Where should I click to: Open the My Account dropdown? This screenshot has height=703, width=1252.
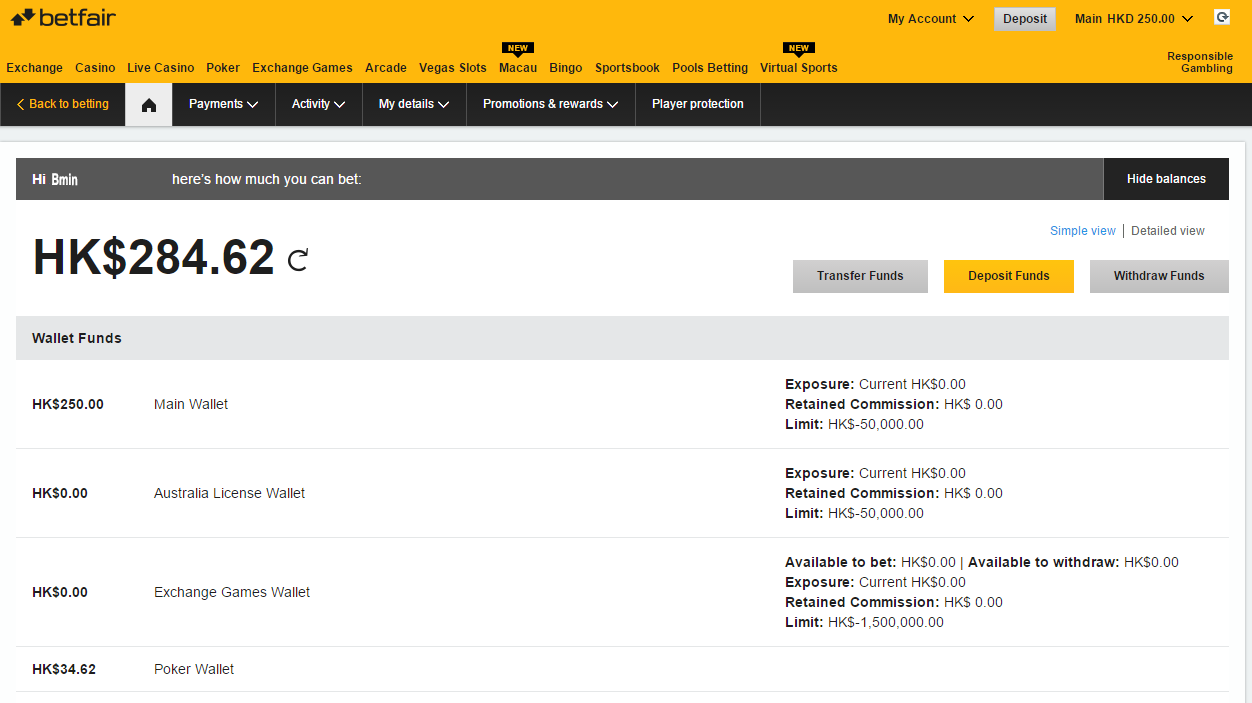[931, 19]
